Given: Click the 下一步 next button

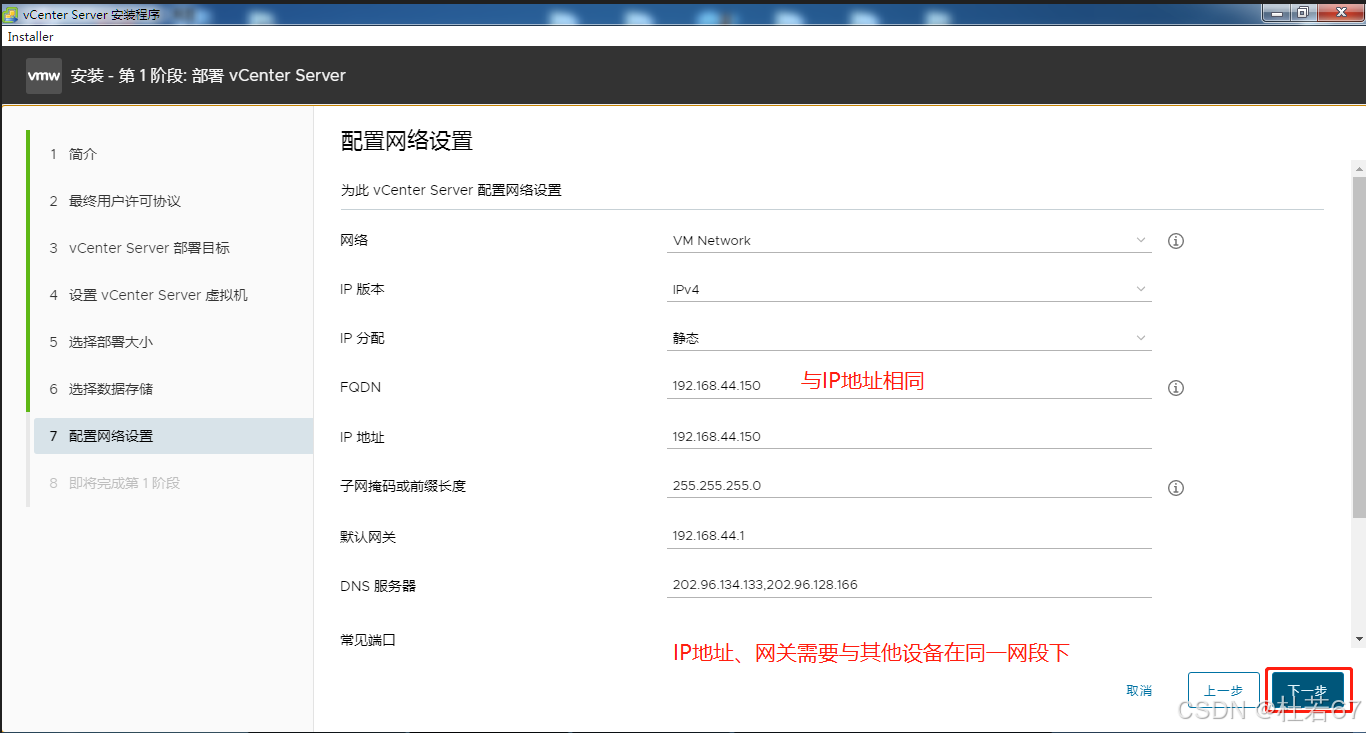Looking at the screenshot, I should pyautogui.click(x=1308, y=691).
